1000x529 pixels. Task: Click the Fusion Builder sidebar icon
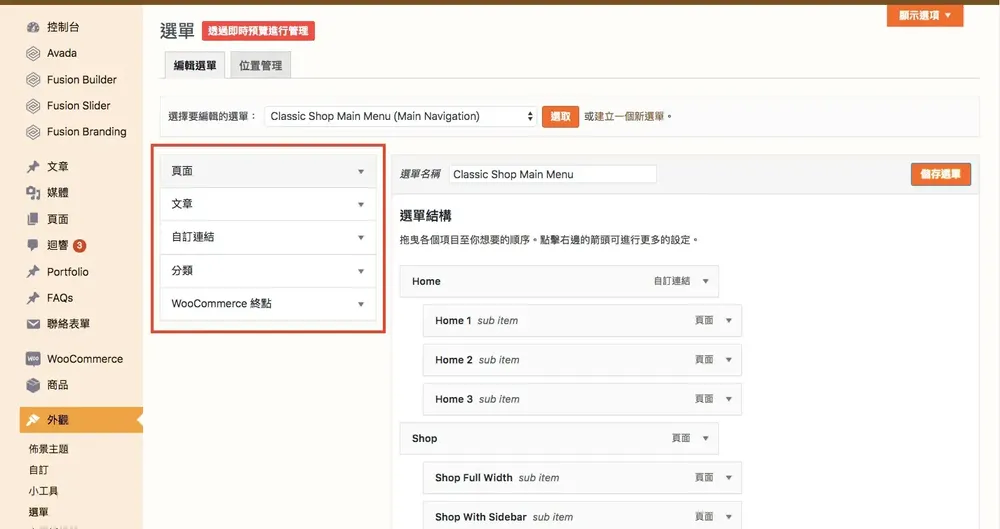click(x=33, y=80)
